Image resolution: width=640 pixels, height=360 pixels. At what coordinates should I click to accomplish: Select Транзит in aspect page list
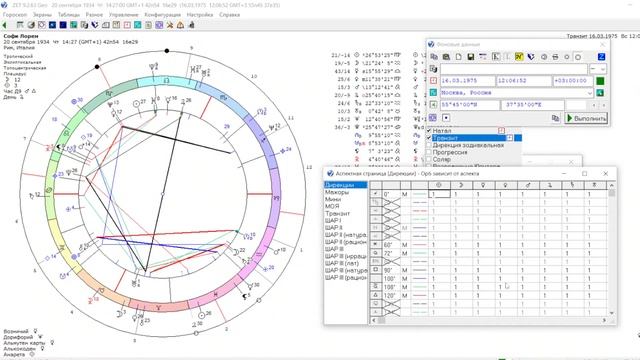tap(338, 213)
